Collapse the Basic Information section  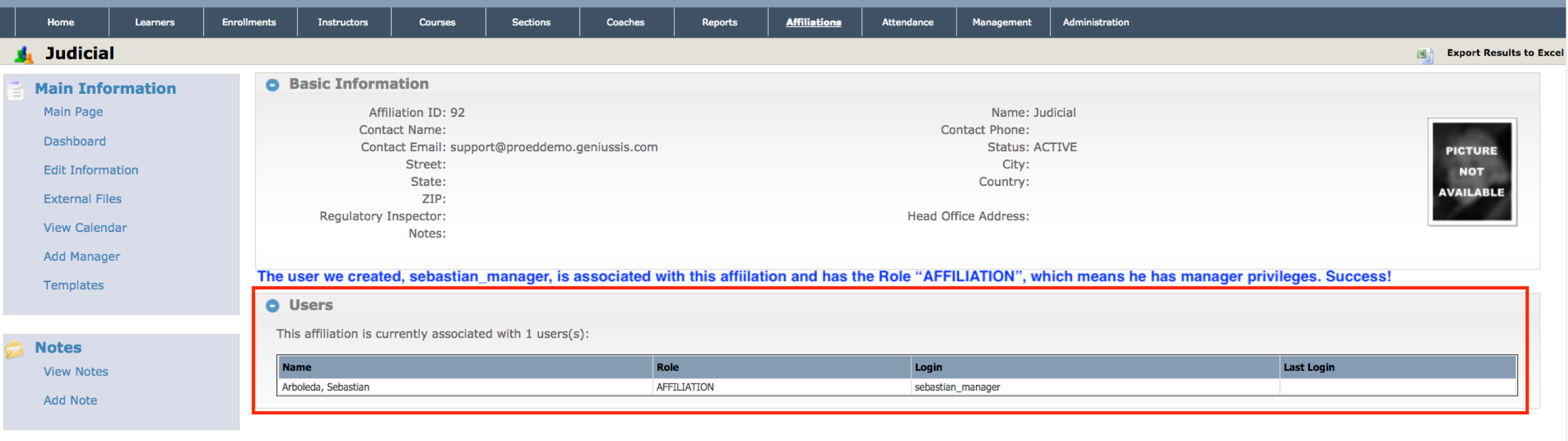point(272,84)
